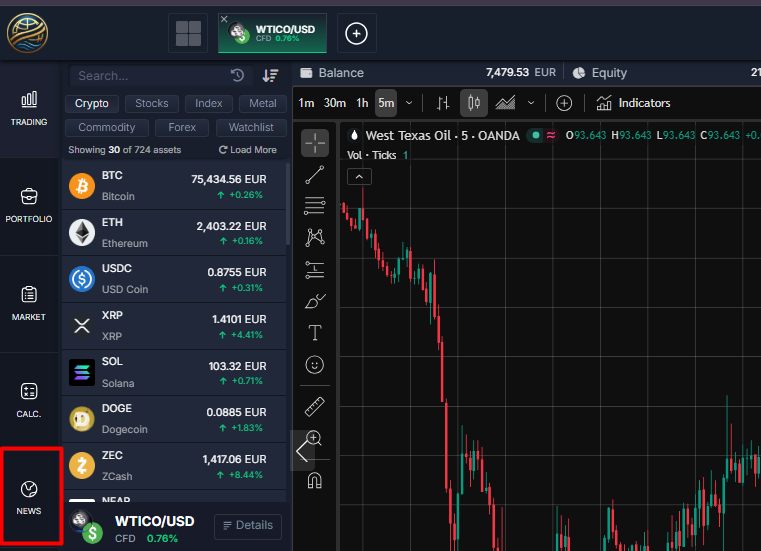The image size is (761, 551).
Task: Click the Balance wallet icon
Action: click(306, 73)
